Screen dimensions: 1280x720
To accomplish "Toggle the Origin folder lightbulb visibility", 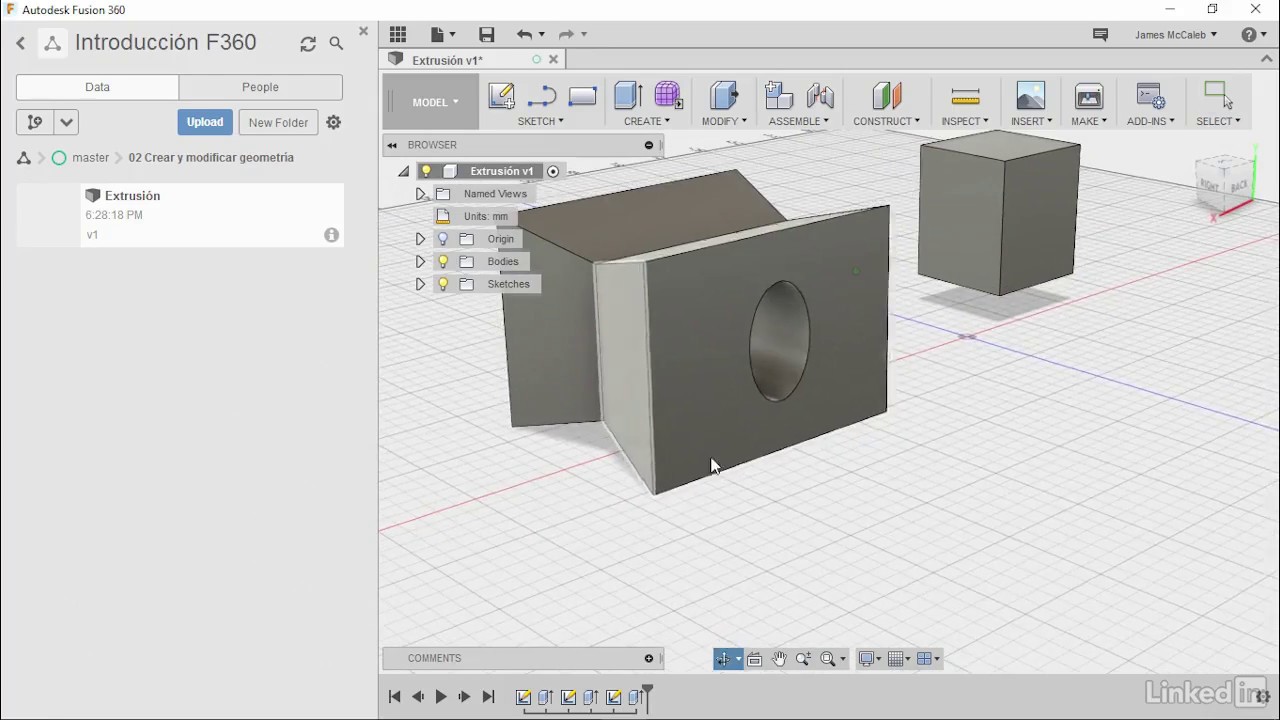I will click(443, 239).
